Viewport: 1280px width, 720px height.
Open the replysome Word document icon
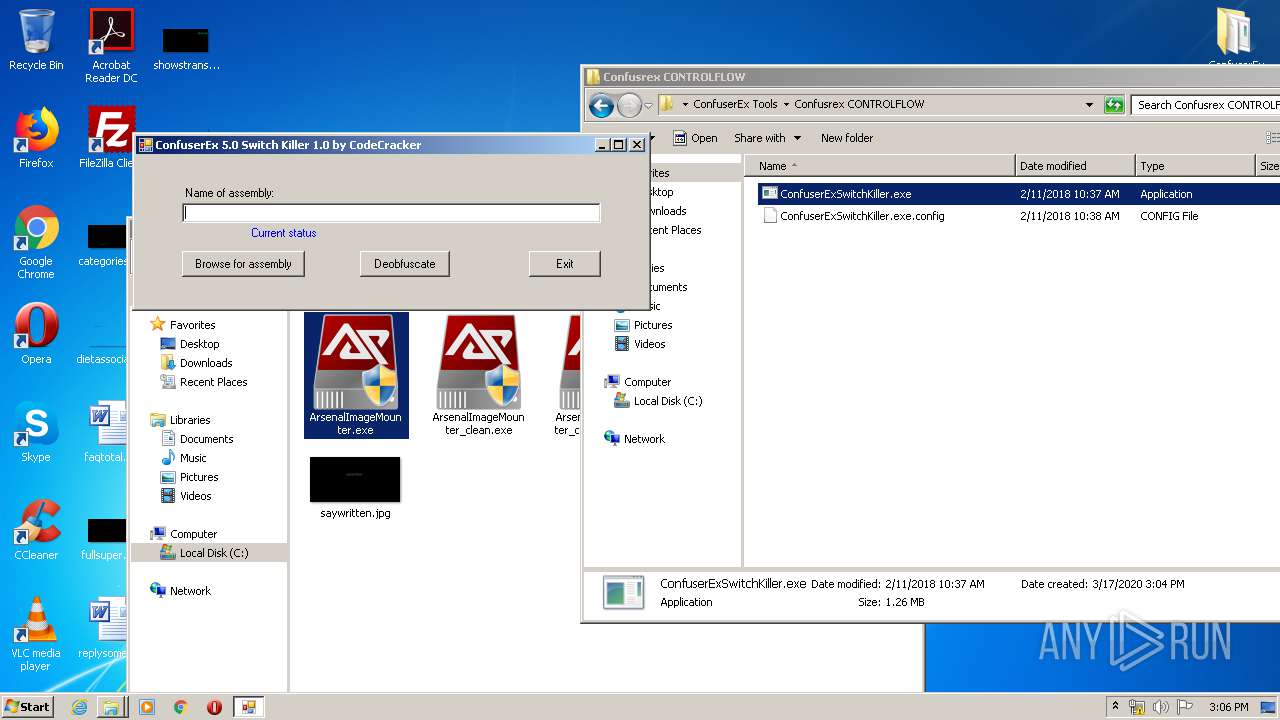point(104,629)
